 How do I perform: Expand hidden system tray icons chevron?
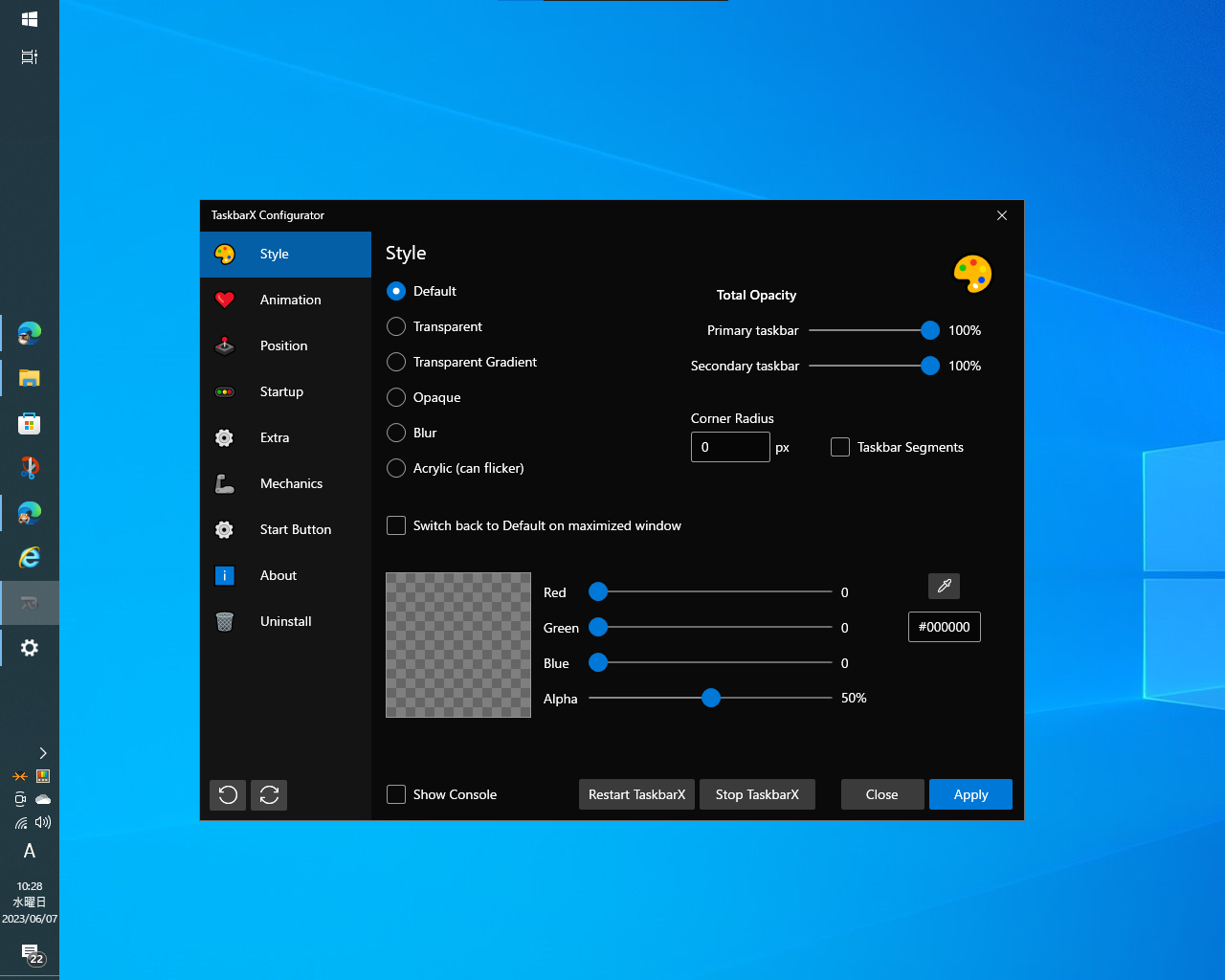point(42,753)
